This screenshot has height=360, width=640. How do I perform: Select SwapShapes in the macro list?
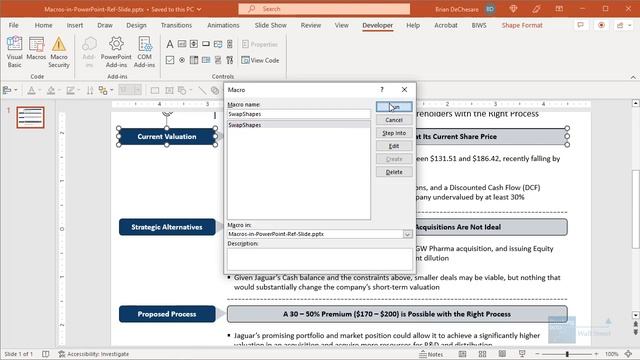(x=299, y=125)
